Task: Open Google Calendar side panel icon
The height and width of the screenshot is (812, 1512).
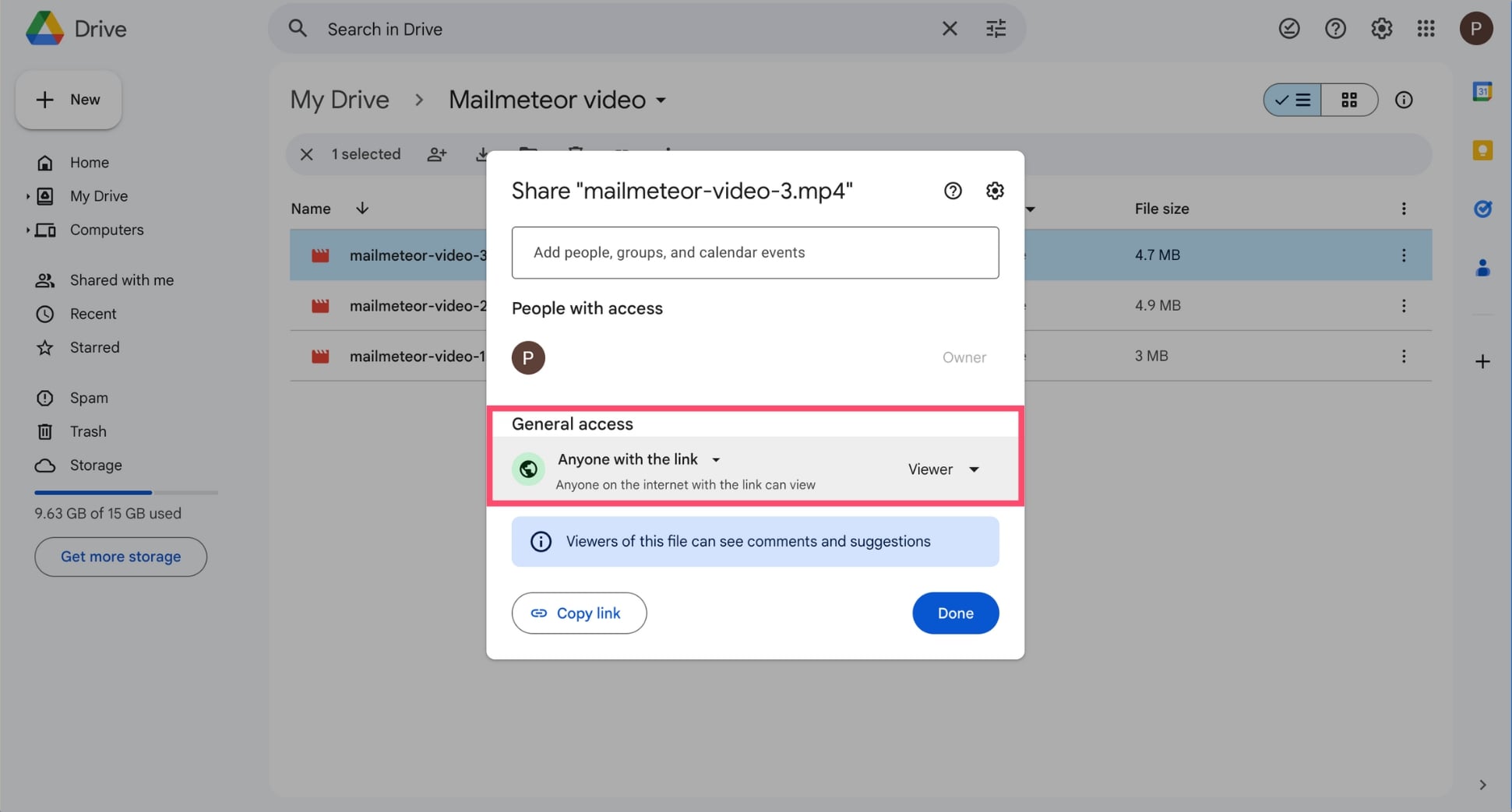Action: pyautogui.click(x=1482, y=91)
